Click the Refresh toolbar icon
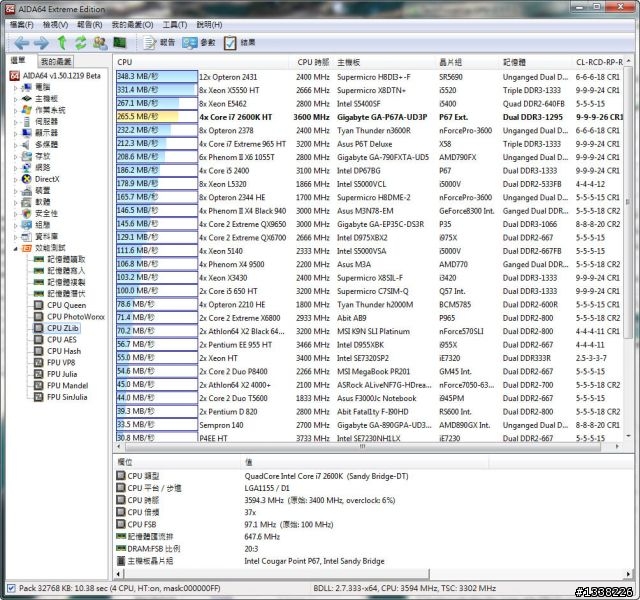 (81, 42)
